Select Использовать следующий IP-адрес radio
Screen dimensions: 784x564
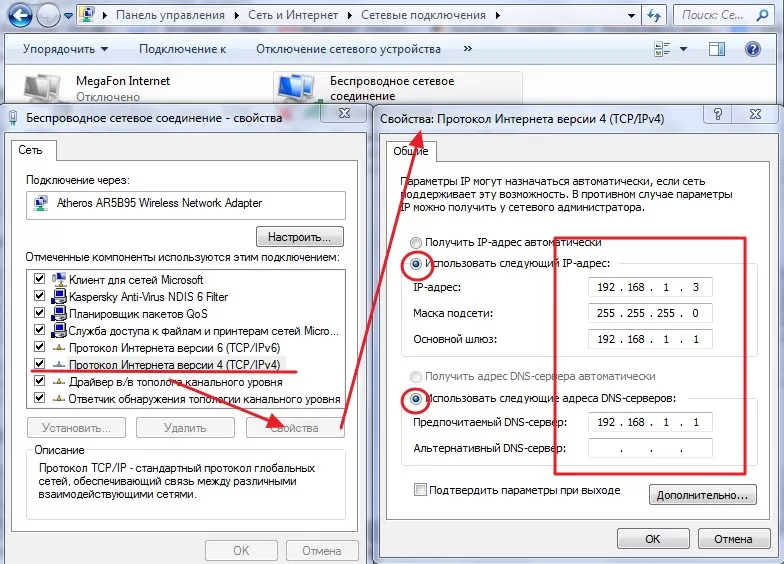click(x=416, y=263)
